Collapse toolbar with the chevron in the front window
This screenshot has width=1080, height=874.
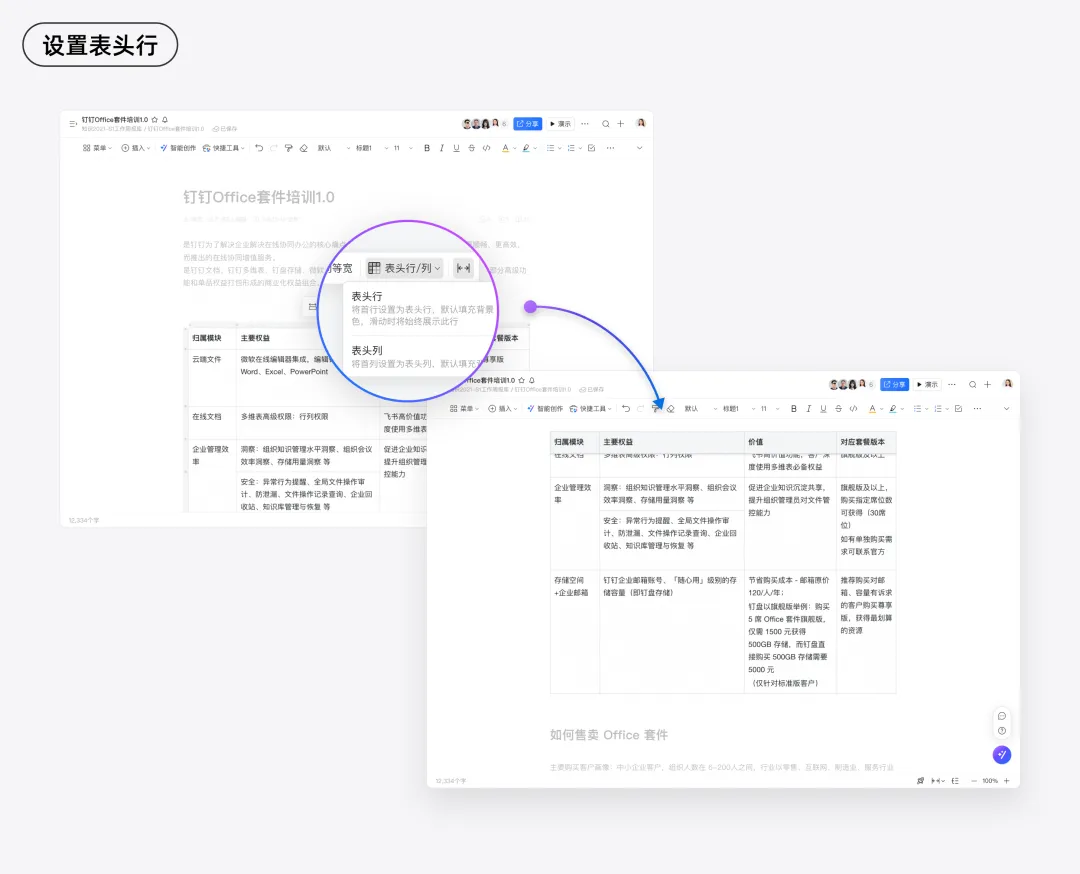1006,408
